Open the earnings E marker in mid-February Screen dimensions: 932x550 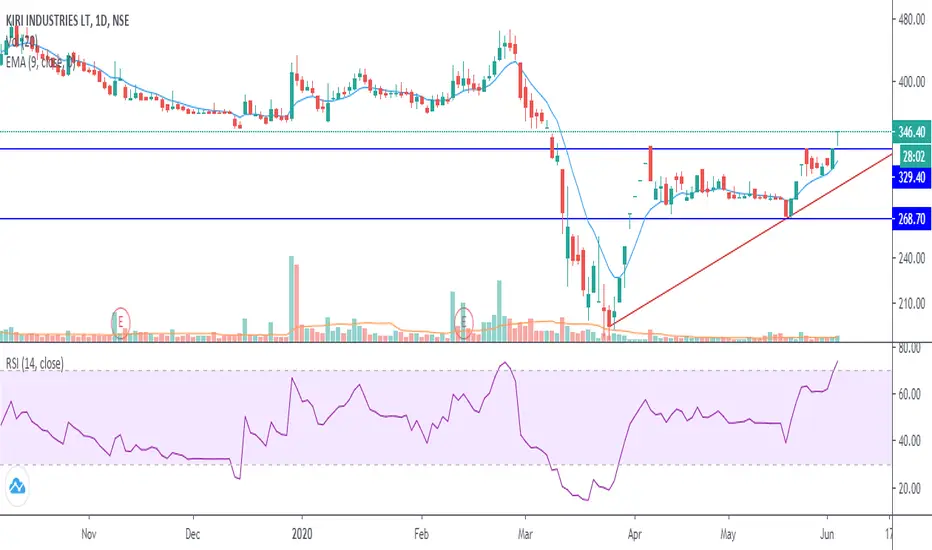click(x=463, y=323)
